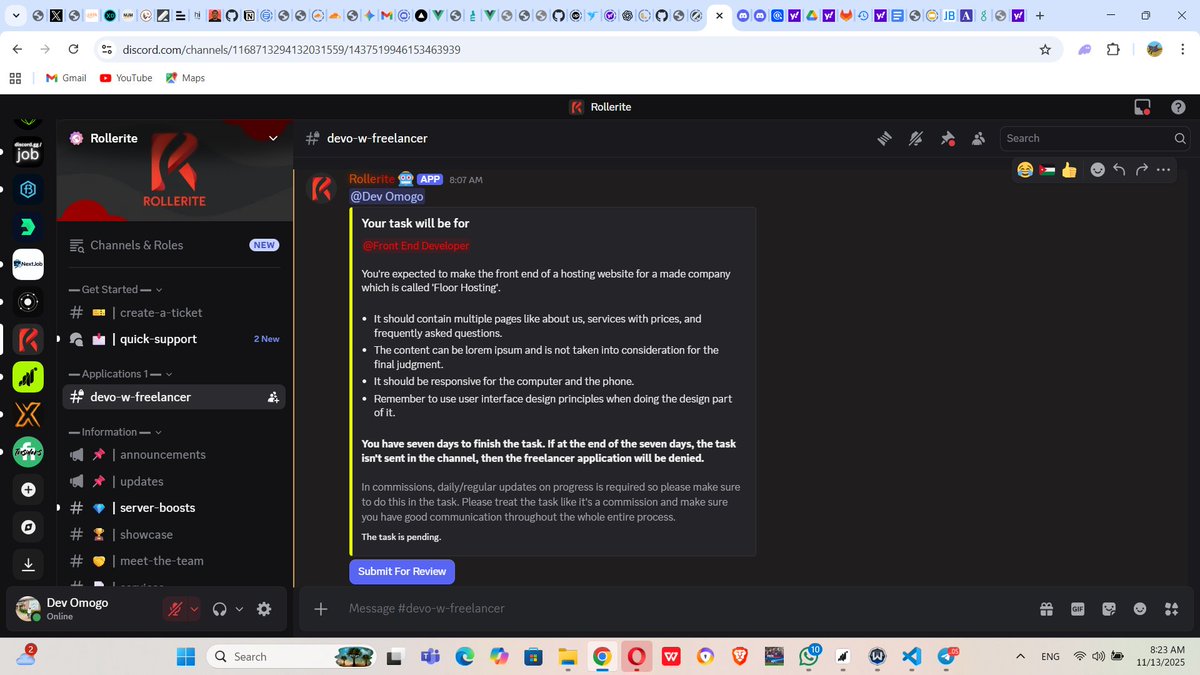Select the devo-w-freelancer channel in sidebar
Screen dimensions: 1200x675
pyautogui.click(x=174, y=397)
